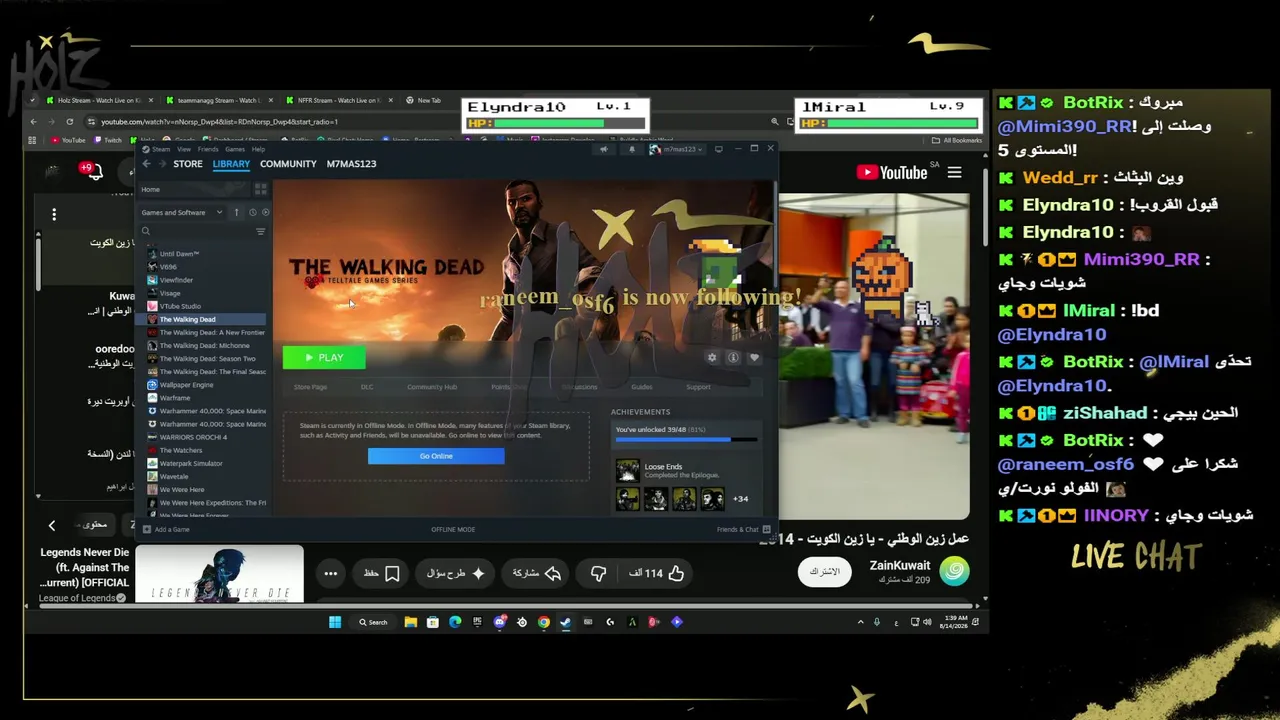Click the achievements progress bar
The image size is (1280, 720).
[686, 439]
